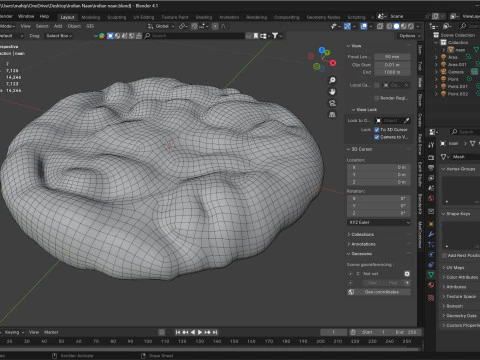Open the Marker menu in timeline
480x360 pixels.
pos(51,332)
